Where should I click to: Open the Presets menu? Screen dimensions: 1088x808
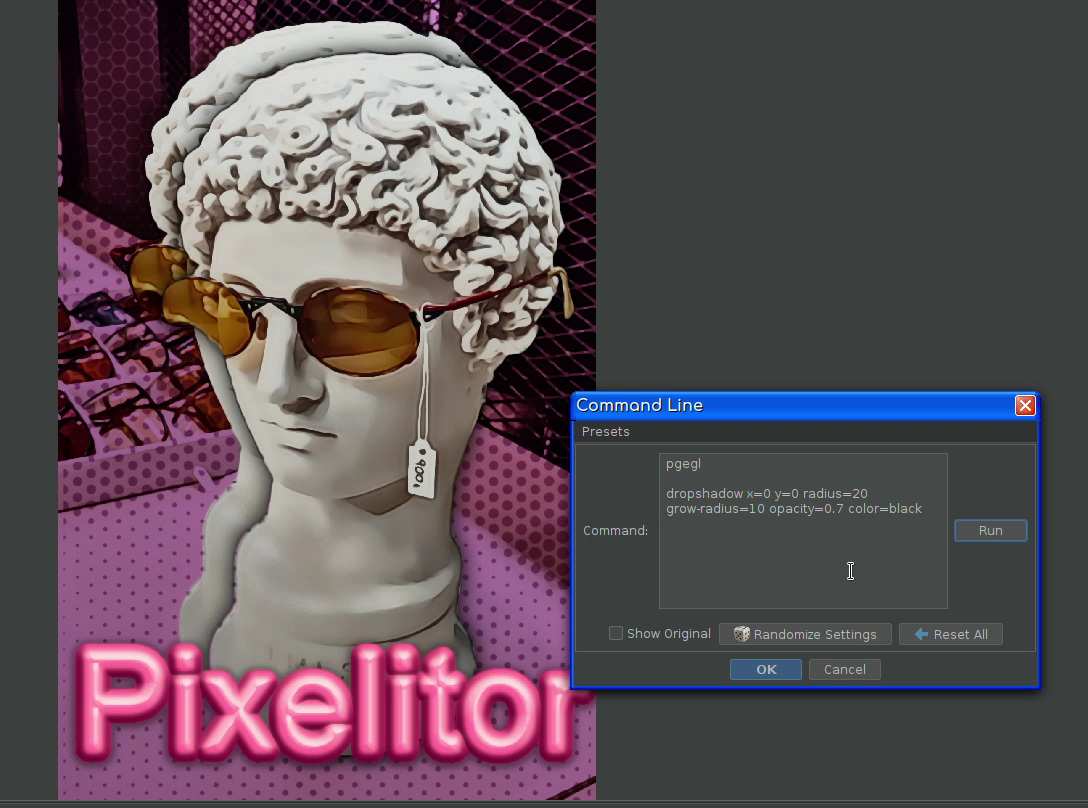coord(606,432)
